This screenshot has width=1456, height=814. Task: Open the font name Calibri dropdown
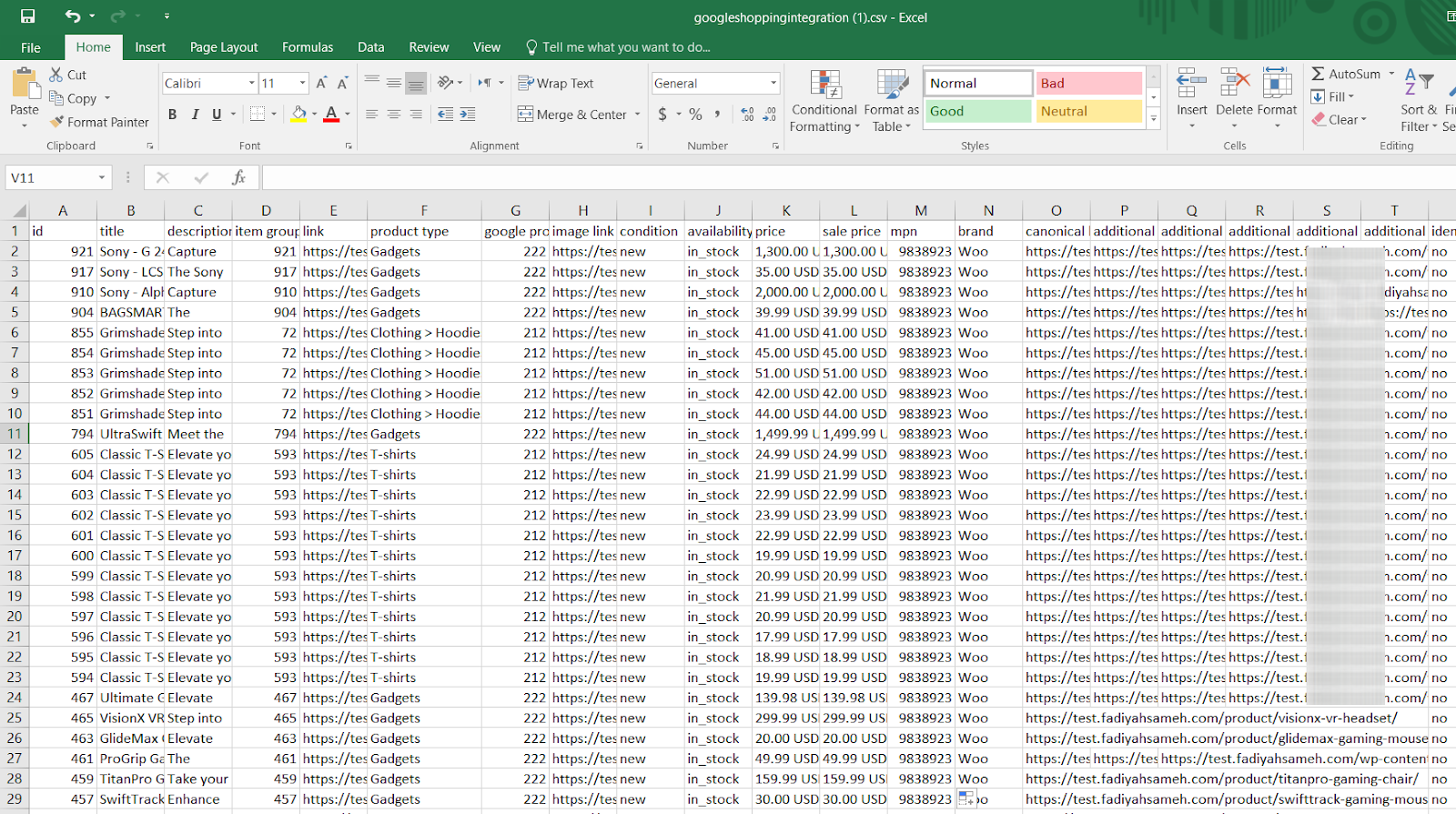tap(252, 83)
